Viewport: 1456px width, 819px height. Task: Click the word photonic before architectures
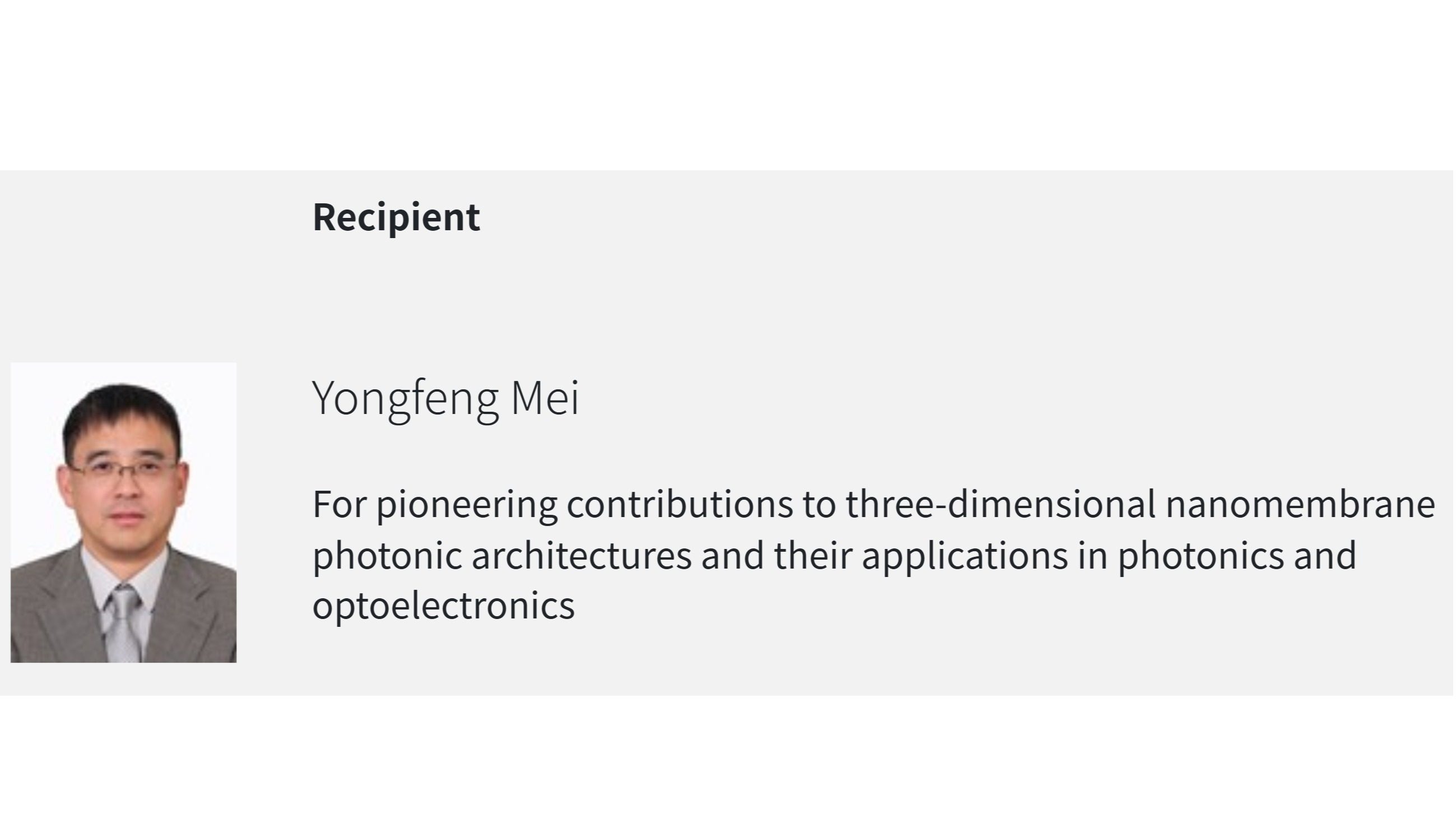[387, 556]
